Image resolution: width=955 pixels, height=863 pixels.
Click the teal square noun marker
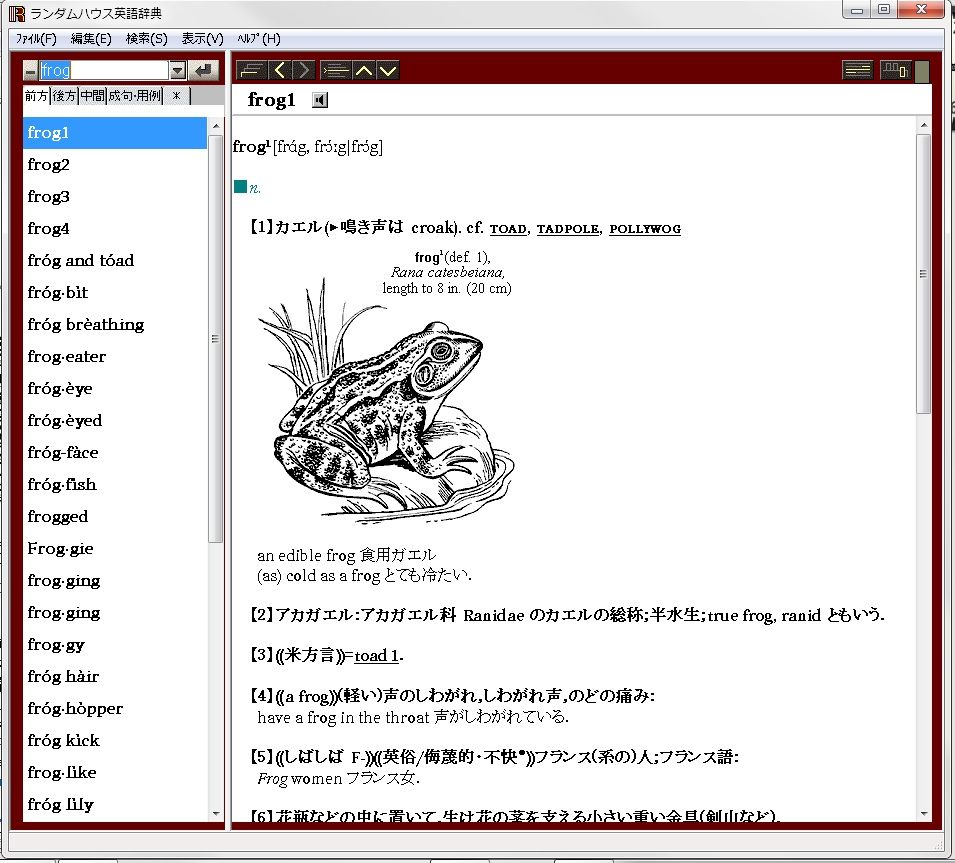coord(240,186)
